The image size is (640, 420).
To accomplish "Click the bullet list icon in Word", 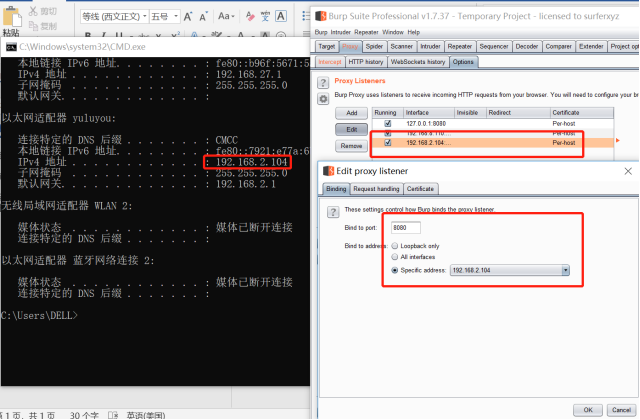I will click(x=306, y=16).
